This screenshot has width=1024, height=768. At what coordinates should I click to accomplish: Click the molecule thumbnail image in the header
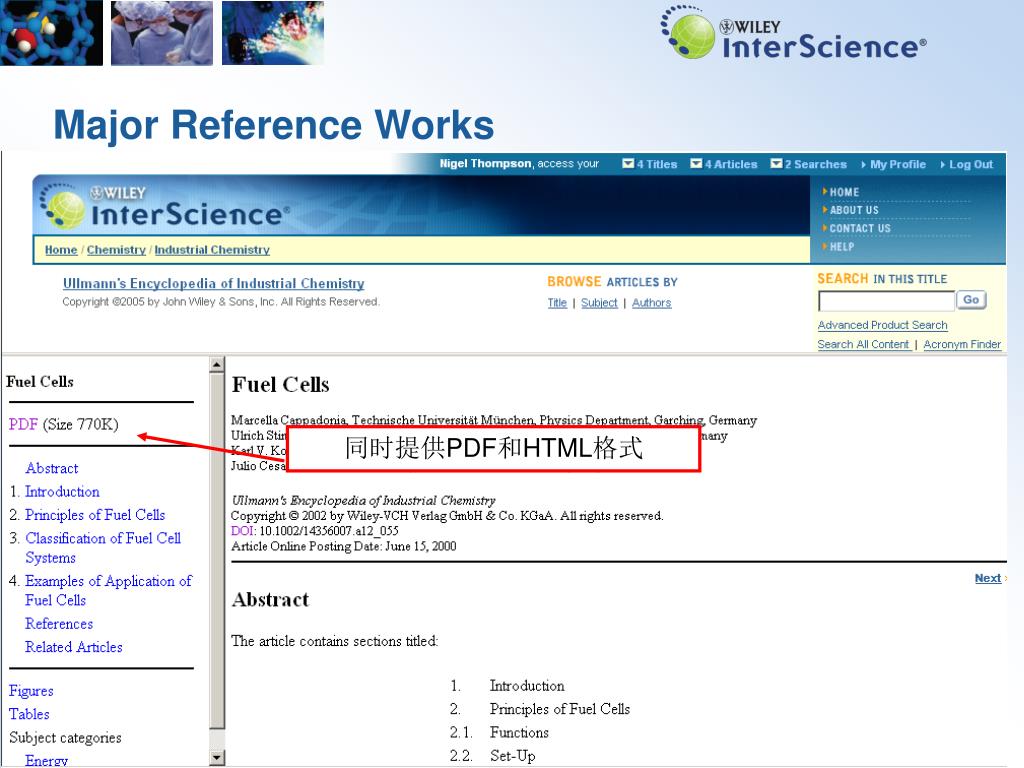[x=52, y=33]
